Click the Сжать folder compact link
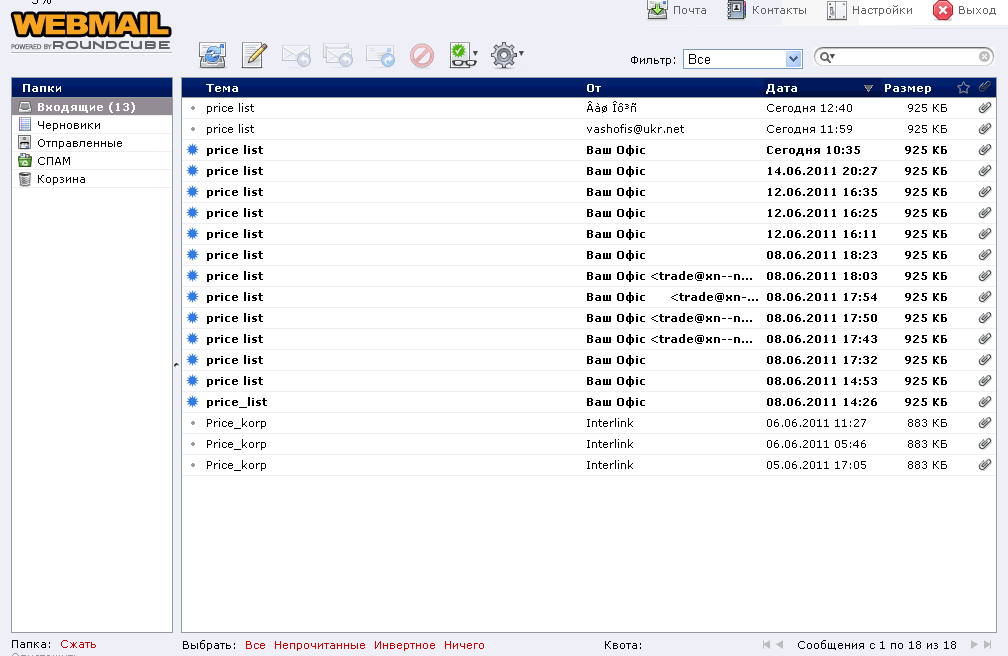 tap(78, 644)
